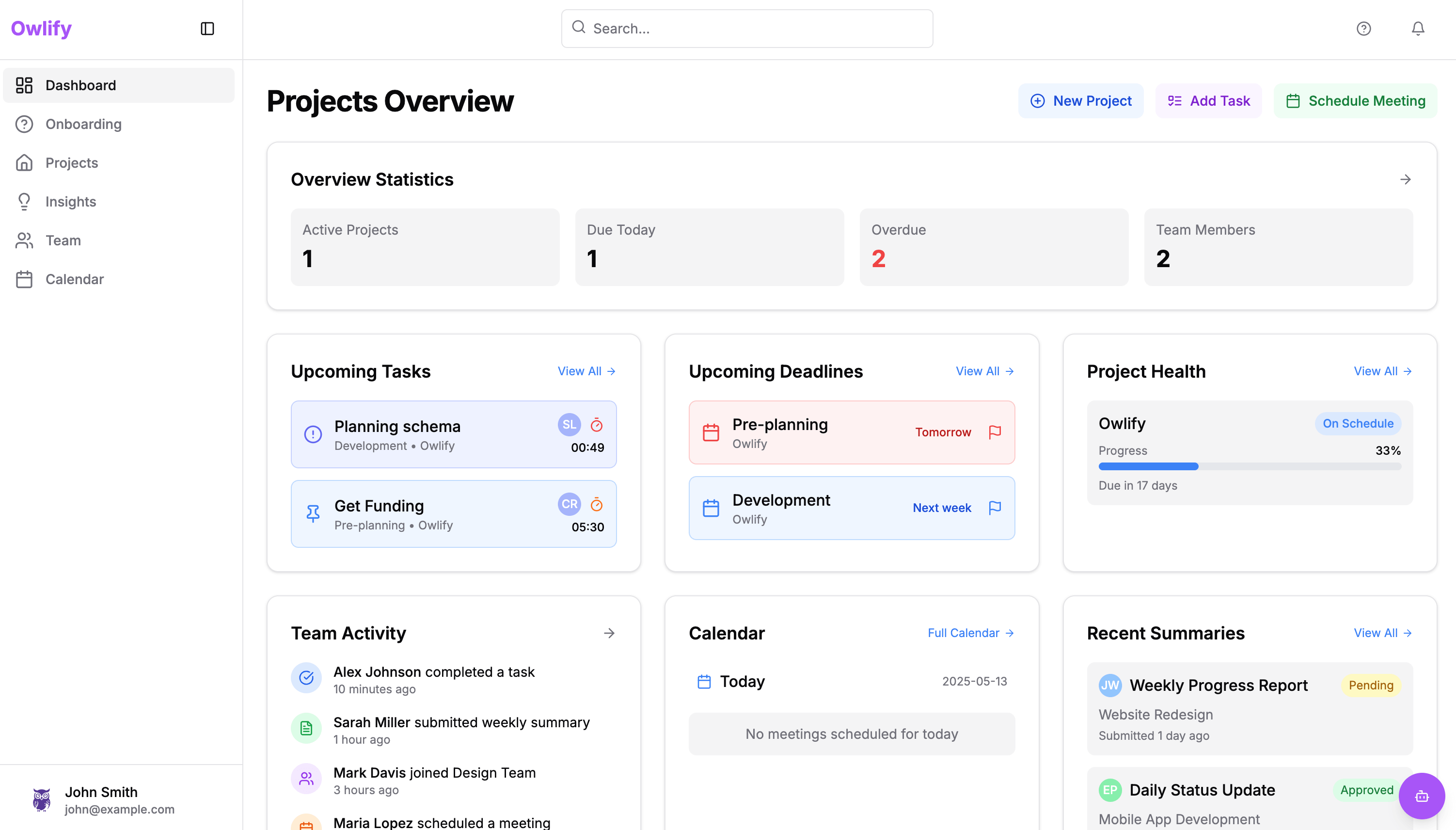
Task: Click the timer icon on Planning schema task
Action: tap(596, 425)
